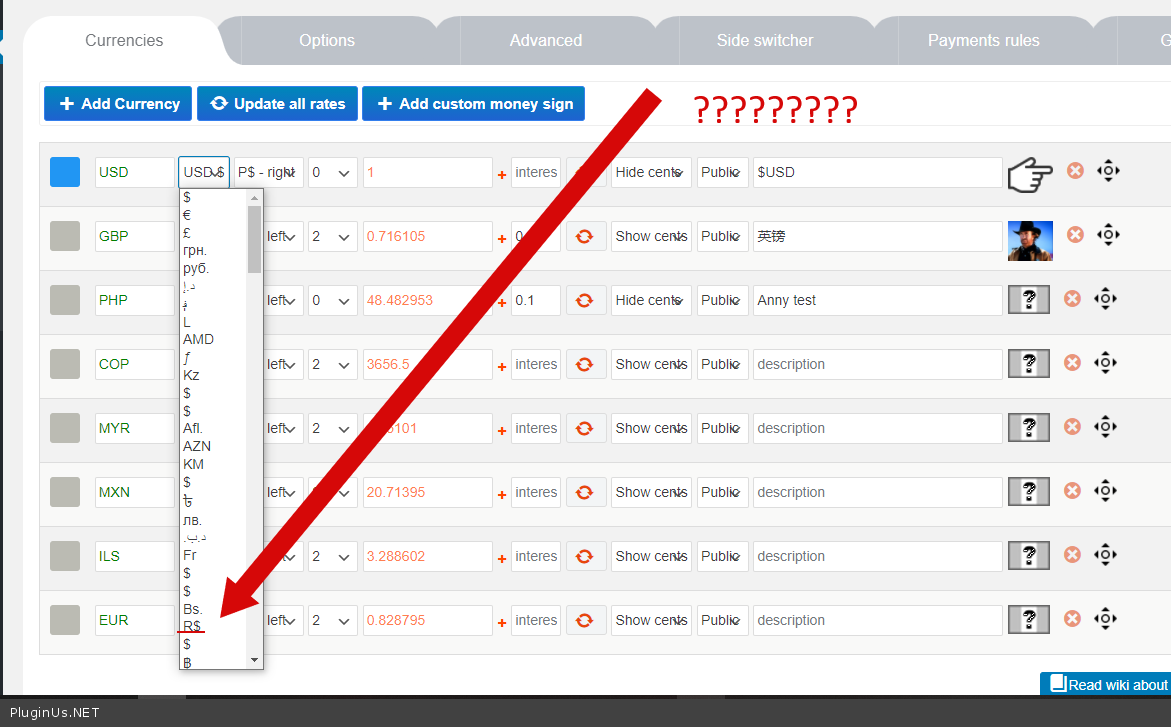Viewport: 1171px width, 727px height.
Task: Change the USD pointing-hand flag image
Action: tap(1030, 175)
